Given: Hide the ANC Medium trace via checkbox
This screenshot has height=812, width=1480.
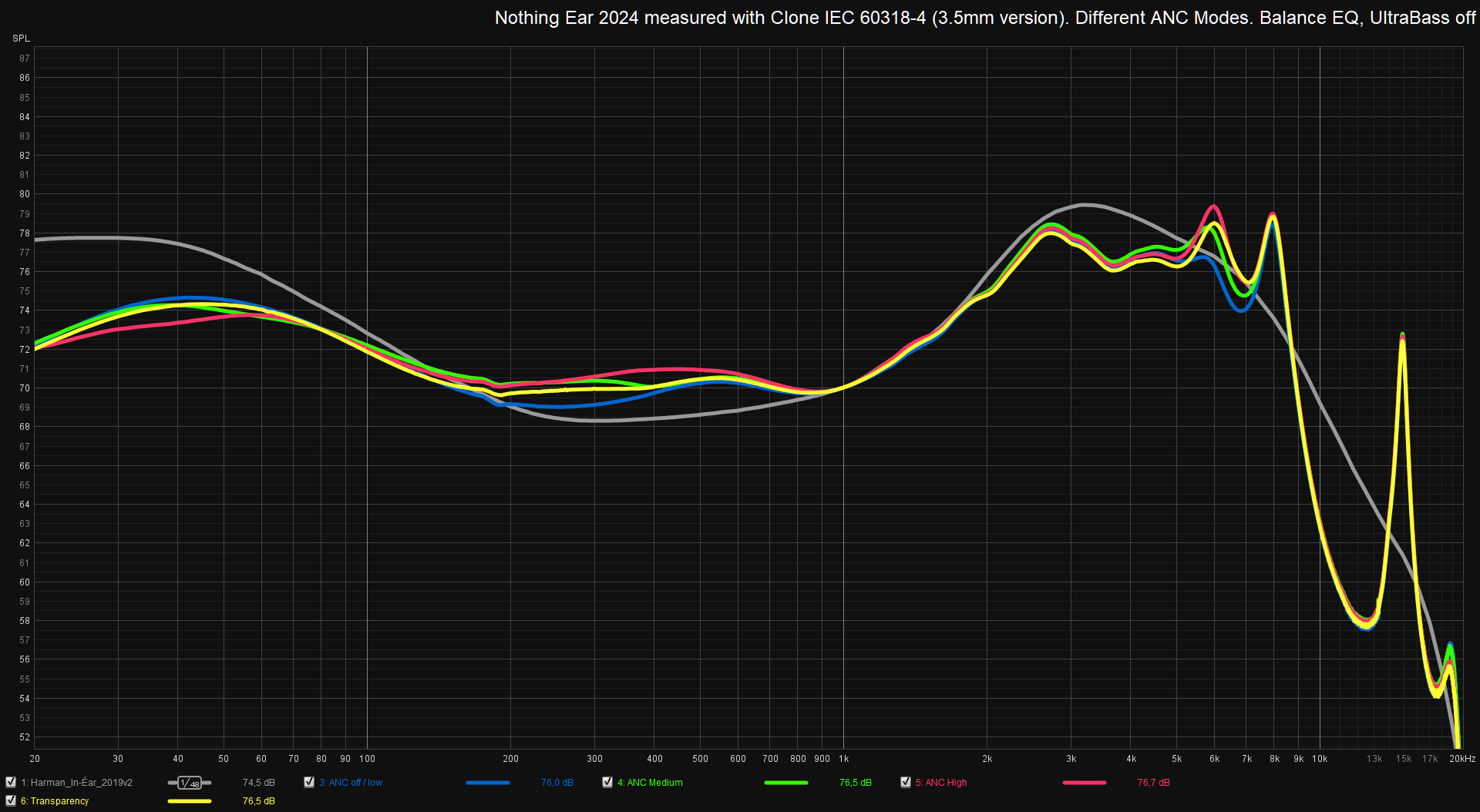Looking at the screenshot, I should click(x=607, y=782).
